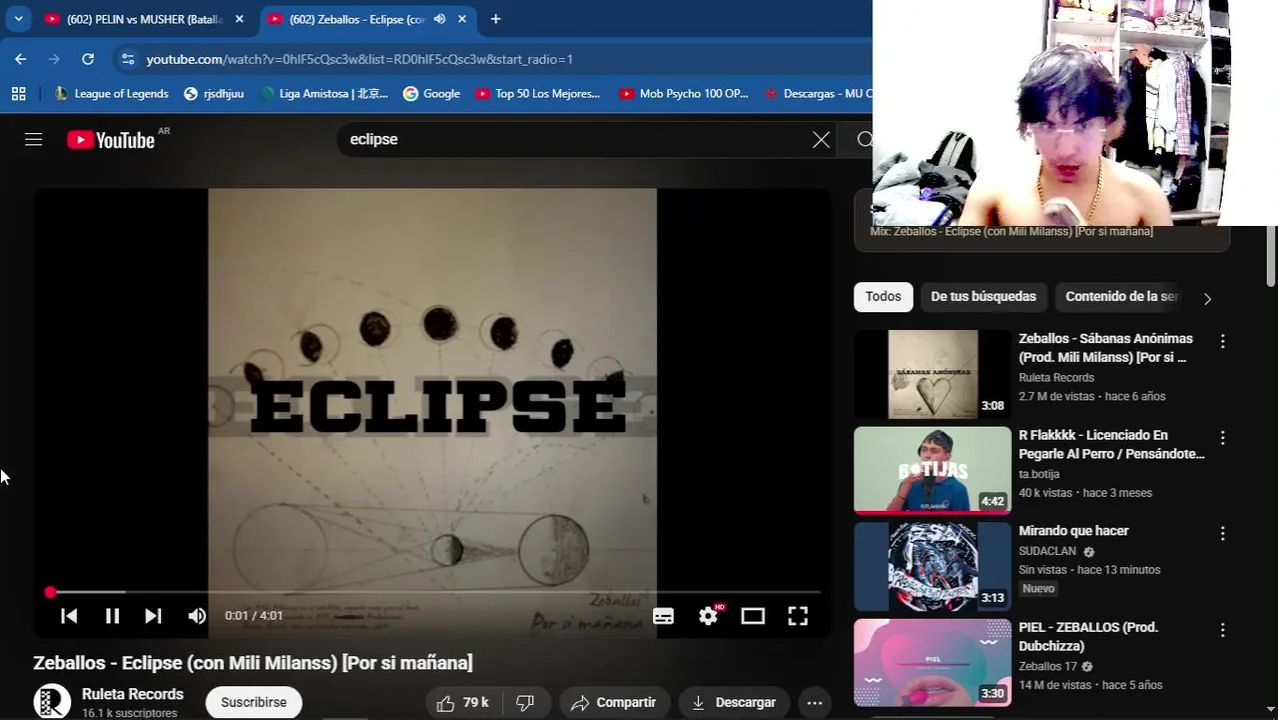This screenshot has height=720, width=1278.
Task: Reload the current page
Action: coord(88,59)
